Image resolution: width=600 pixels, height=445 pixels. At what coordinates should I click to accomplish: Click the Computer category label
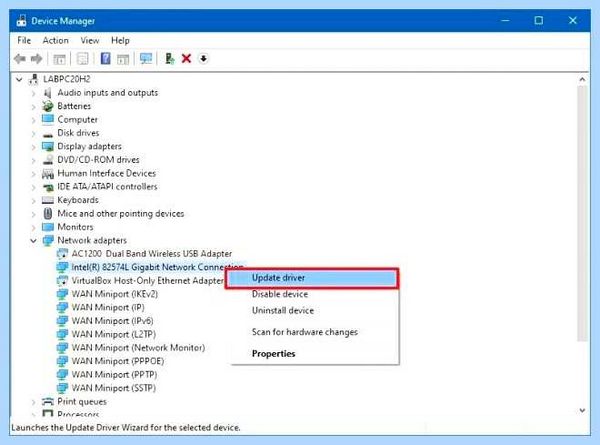click(77, 120)
